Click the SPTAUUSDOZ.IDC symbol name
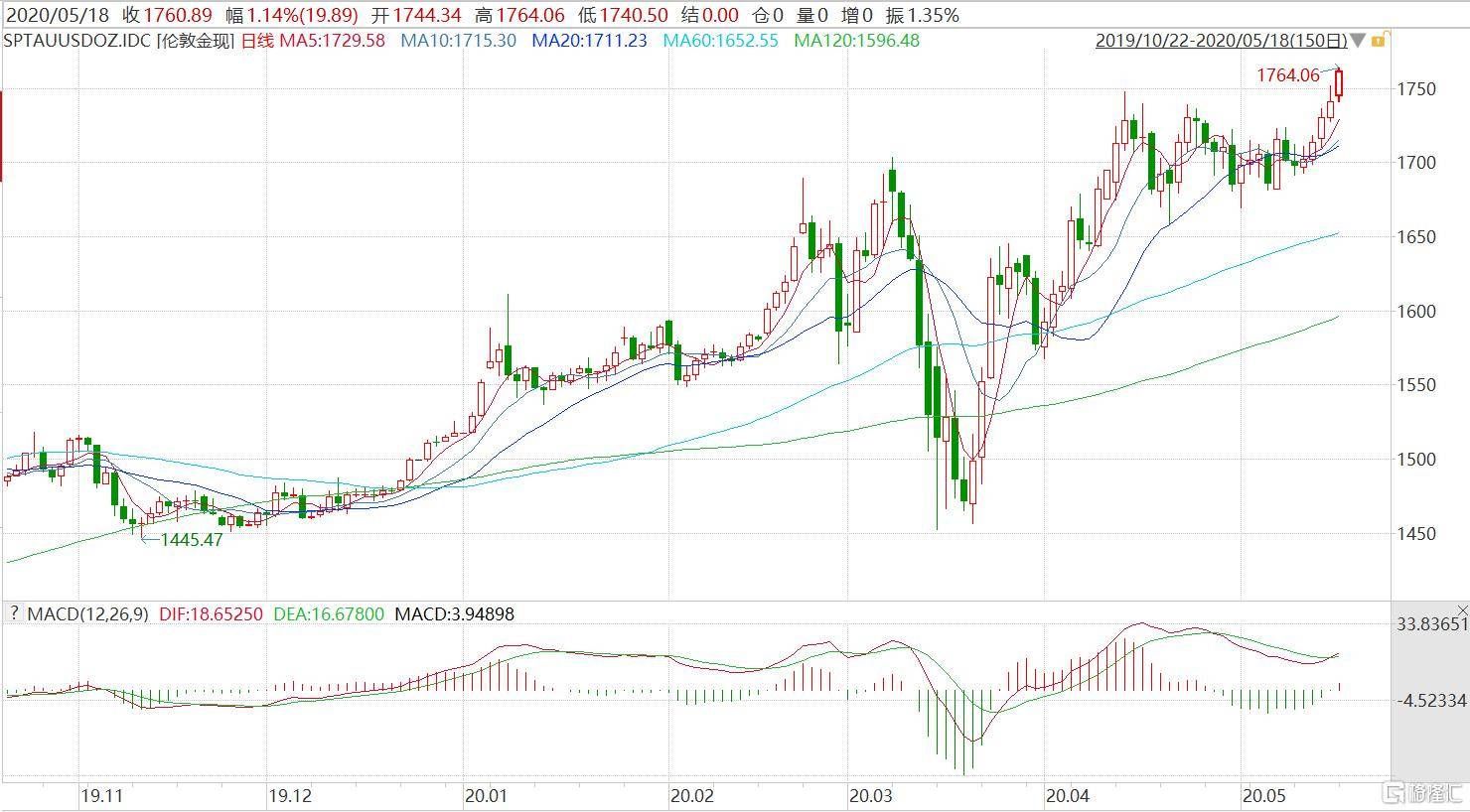Screen dimensions: 1470x812 [x=77, y=41]
